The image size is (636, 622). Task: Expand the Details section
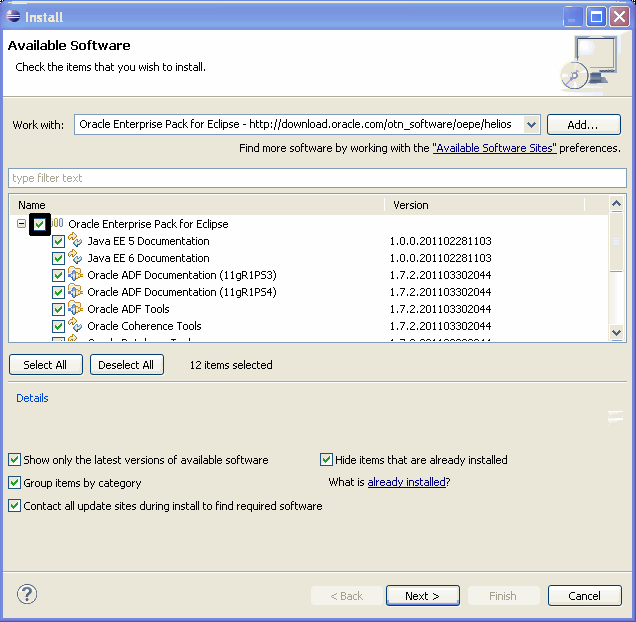click(32, 398)
